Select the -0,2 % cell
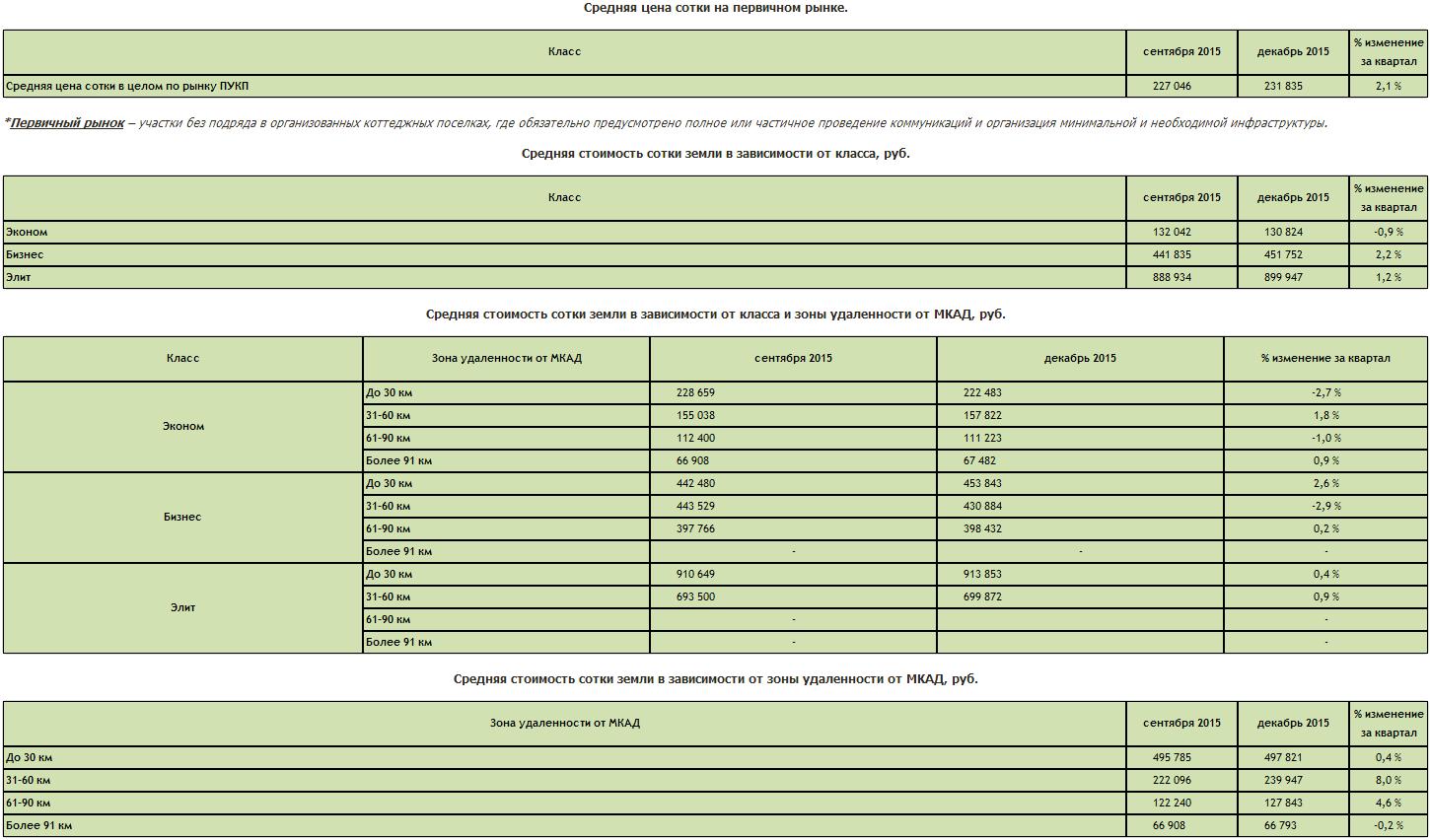Screen dimensions: 1430x840 tap(1389, 826)
